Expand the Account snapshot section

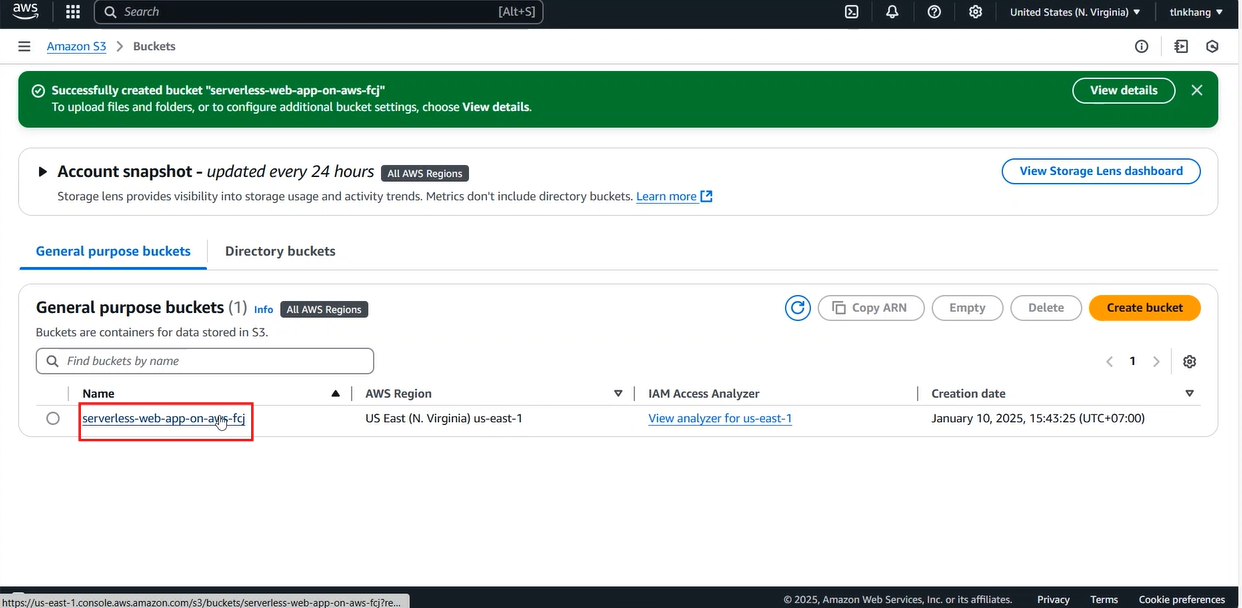click(x=43, y=172)
